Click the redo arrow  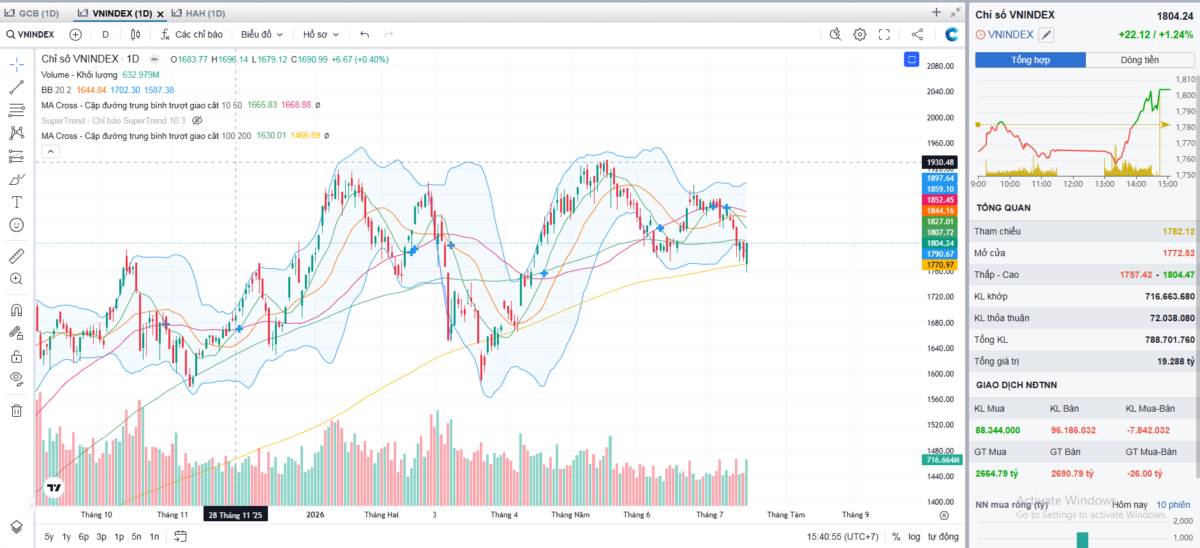point(388,34)
